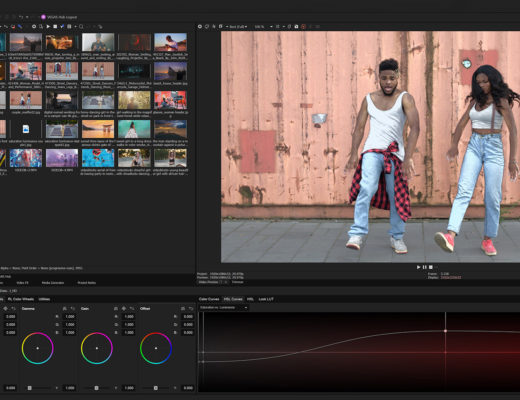Reset the Offset wheel via reset icon
The width and height of the screenshot is (520, 400).
pos(191,309)
